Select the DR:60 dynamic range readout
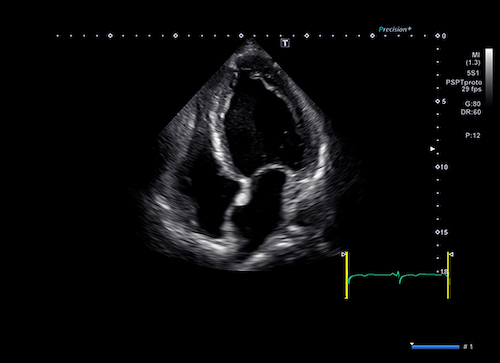Image resolution: width=500 pixels, height=363 pixels. pos(471,112)
